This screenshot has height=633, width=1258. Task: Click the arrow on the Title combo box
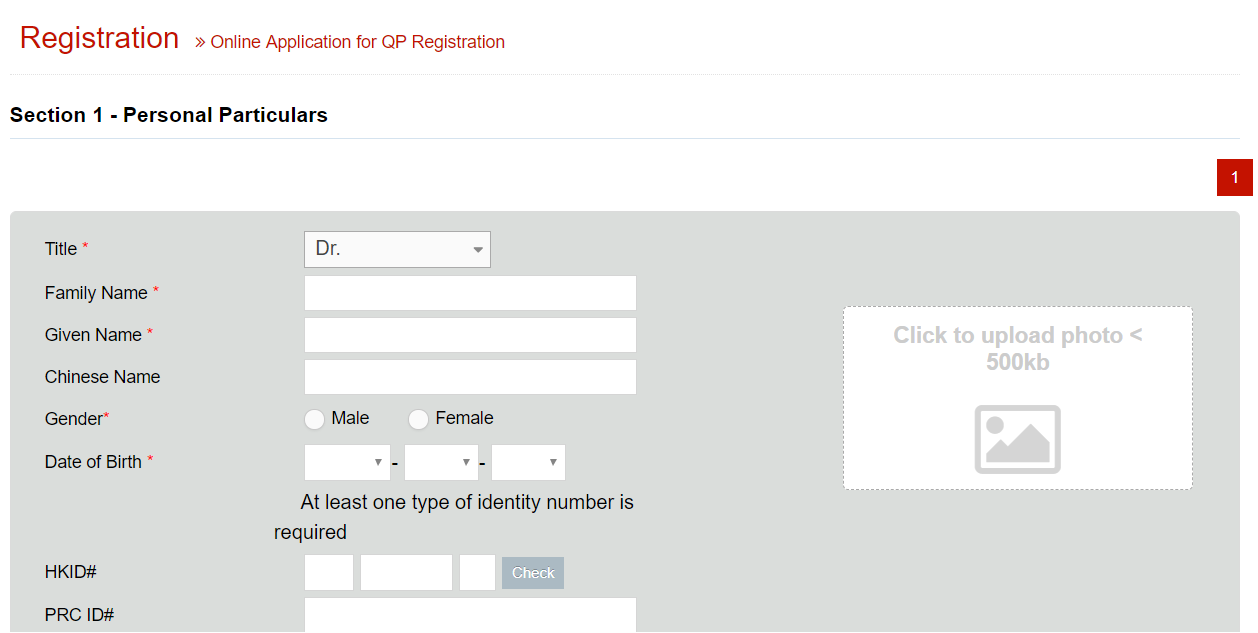(x=478, y=250)
